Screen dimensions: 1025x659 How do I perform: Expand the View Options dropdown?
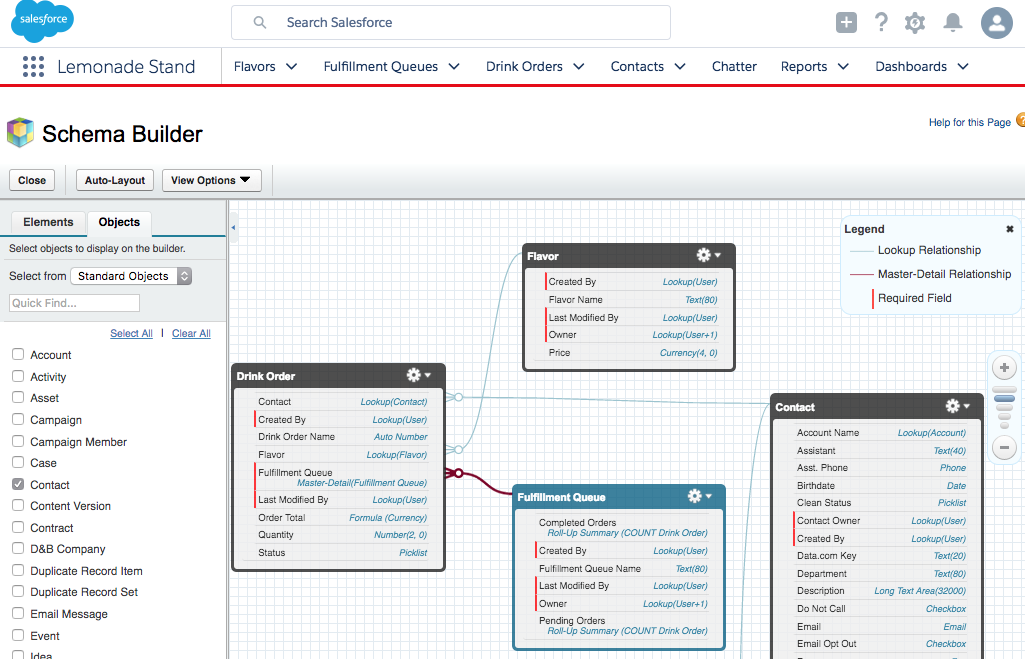(211, 181)
